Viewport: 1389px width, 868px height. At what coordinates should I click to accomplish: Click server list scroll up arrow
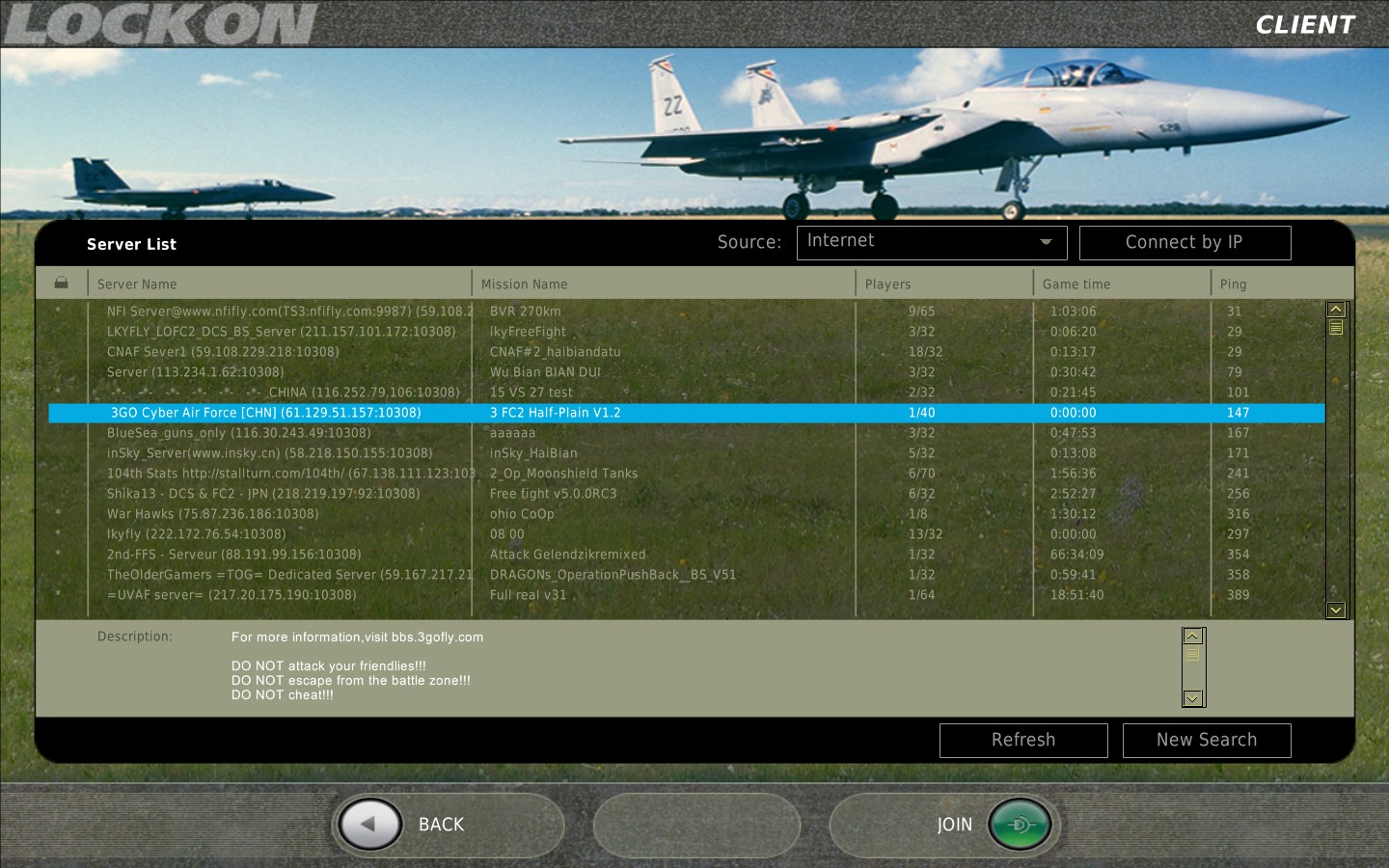(1336, 310)
